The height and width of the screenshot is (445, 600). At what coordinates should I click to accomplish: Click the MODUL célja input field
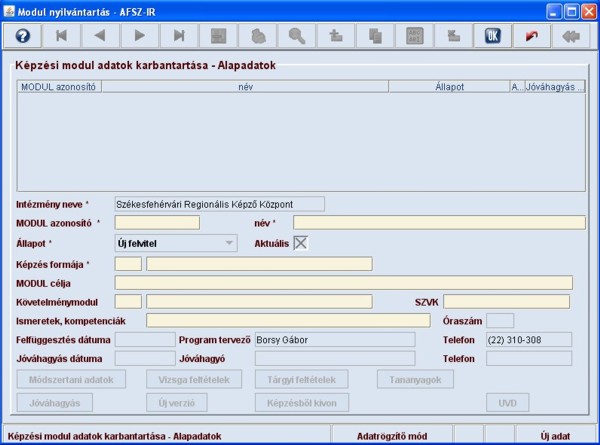point(343,282)
